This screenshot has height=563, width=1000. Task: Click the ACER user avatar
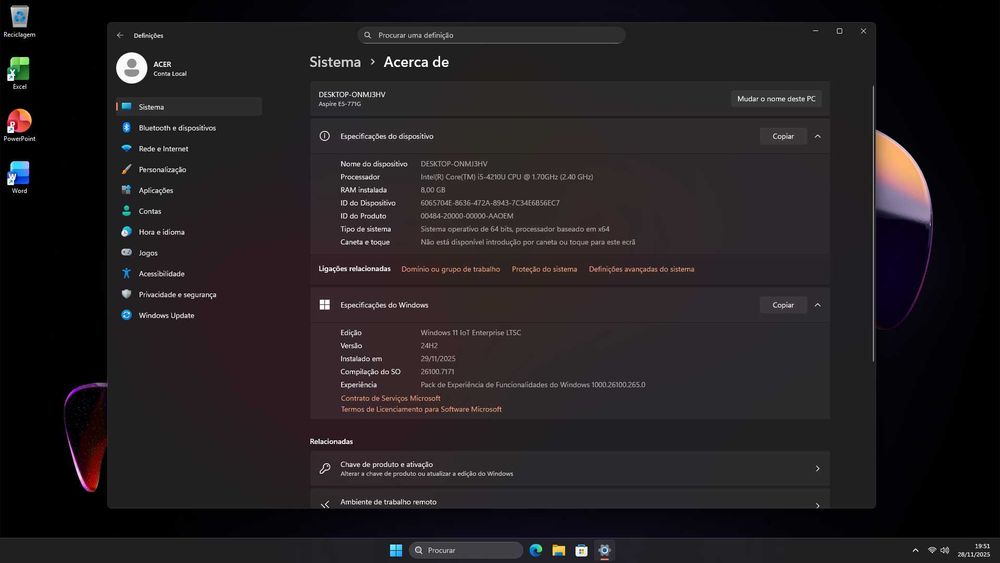(x=131, y=68)
